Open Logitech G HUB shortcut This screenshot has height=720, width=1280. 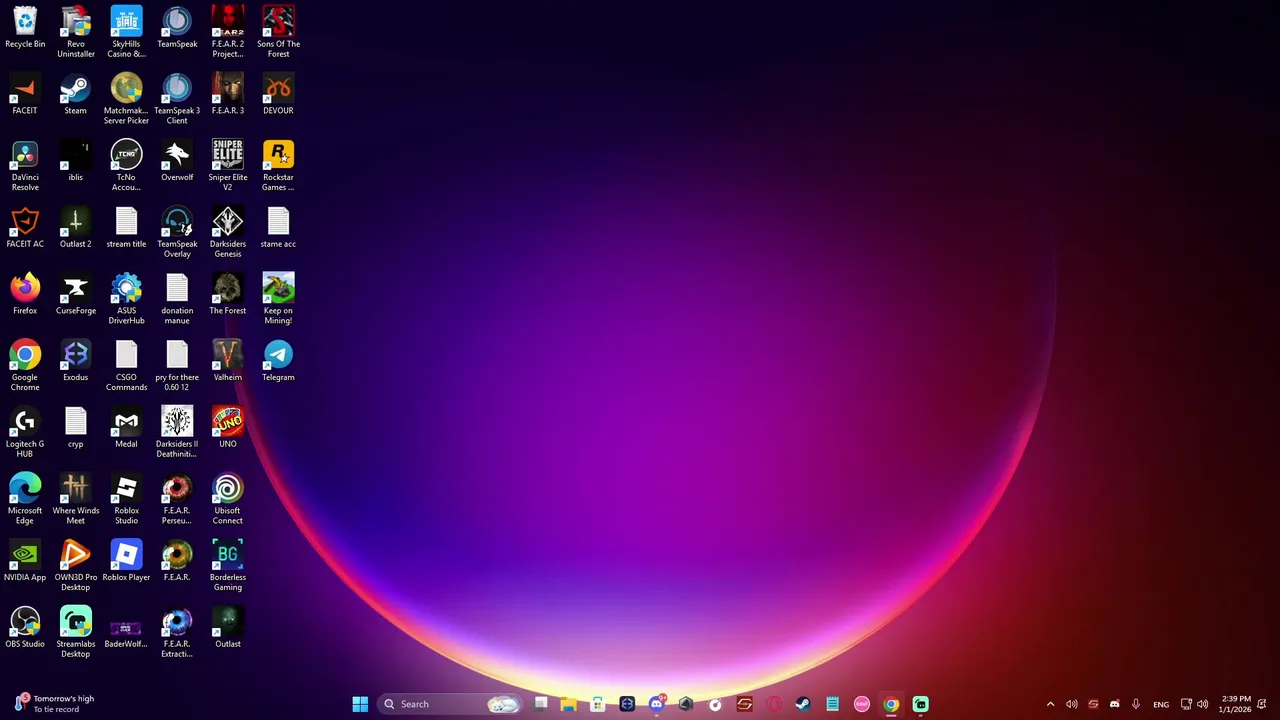pyautogui.click(x=25, y=432)
